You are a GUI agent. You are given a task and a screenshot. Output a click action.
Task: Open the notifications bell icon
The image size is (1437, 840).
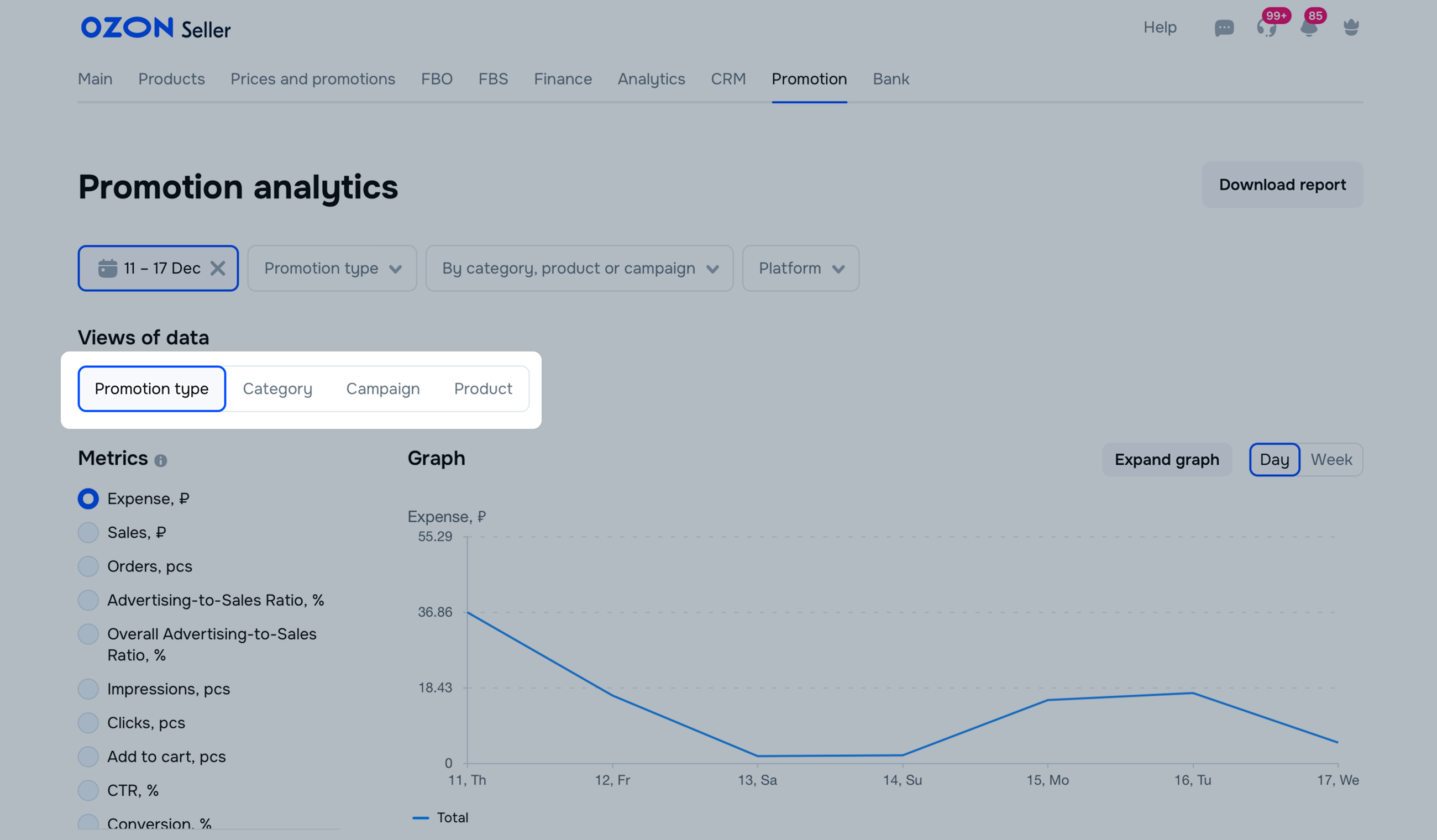click(1309, 28)
